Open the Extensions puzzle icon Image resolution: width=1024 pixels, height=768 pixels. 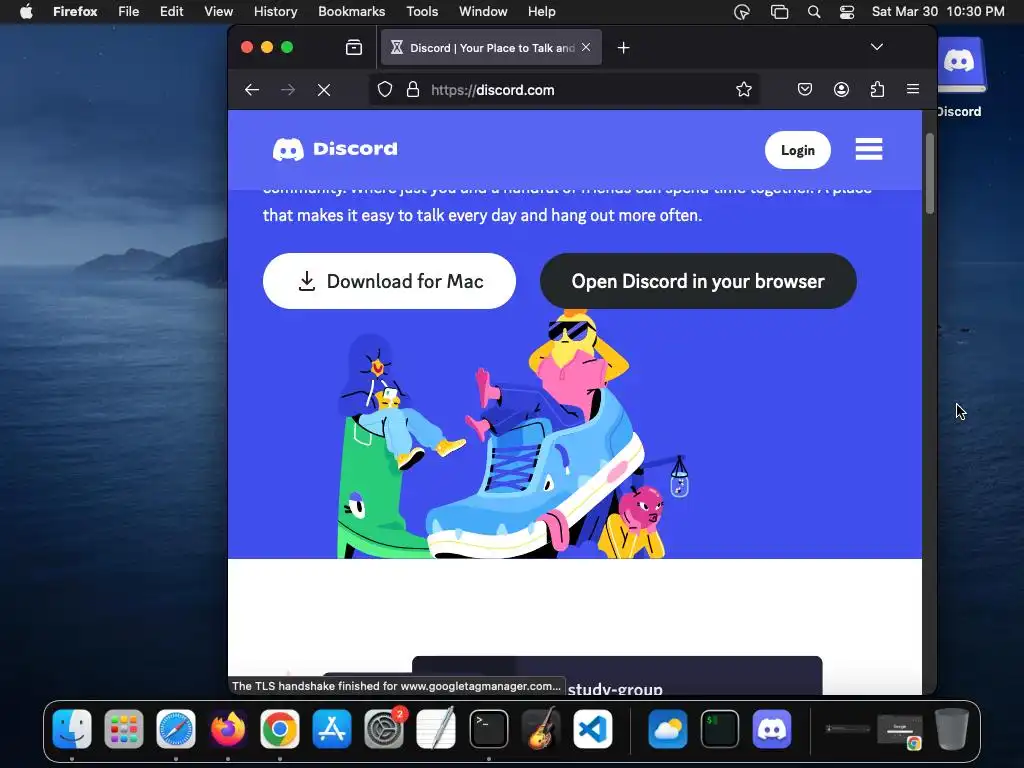click(x=877, y=89)
